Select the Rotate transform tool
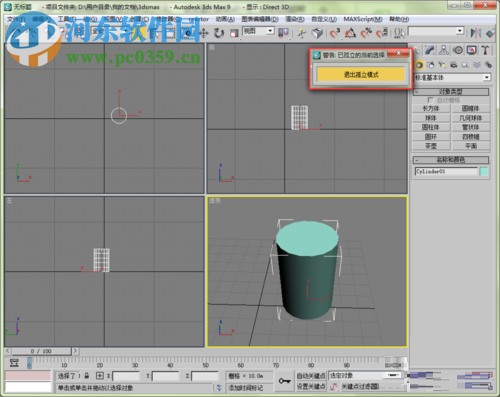The width and height of the screenshot is (500, 397). (x=219, y=33)
